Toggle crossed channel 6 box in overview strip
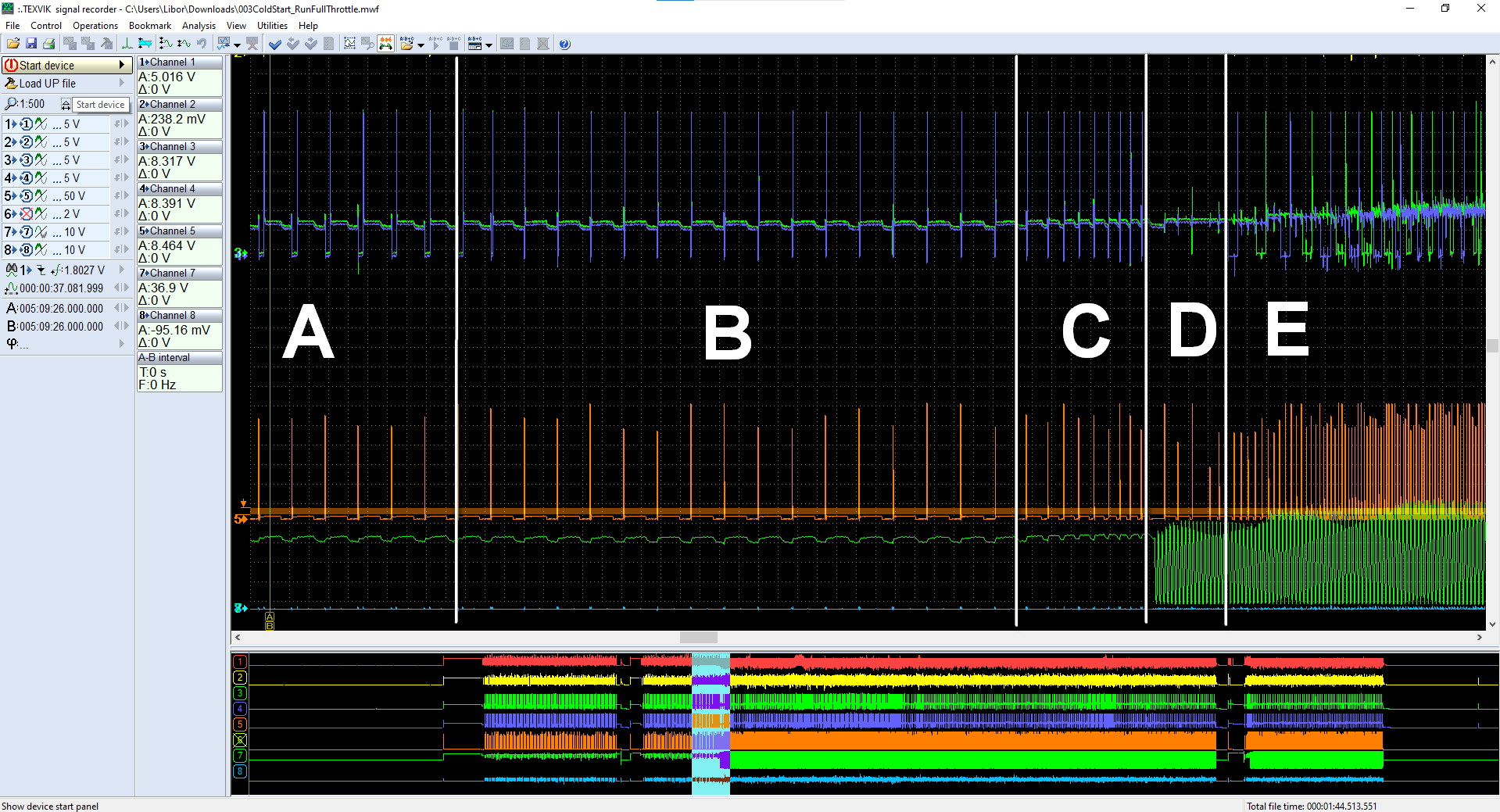This screenshot has height=812, width=1500. coord(240,740)
